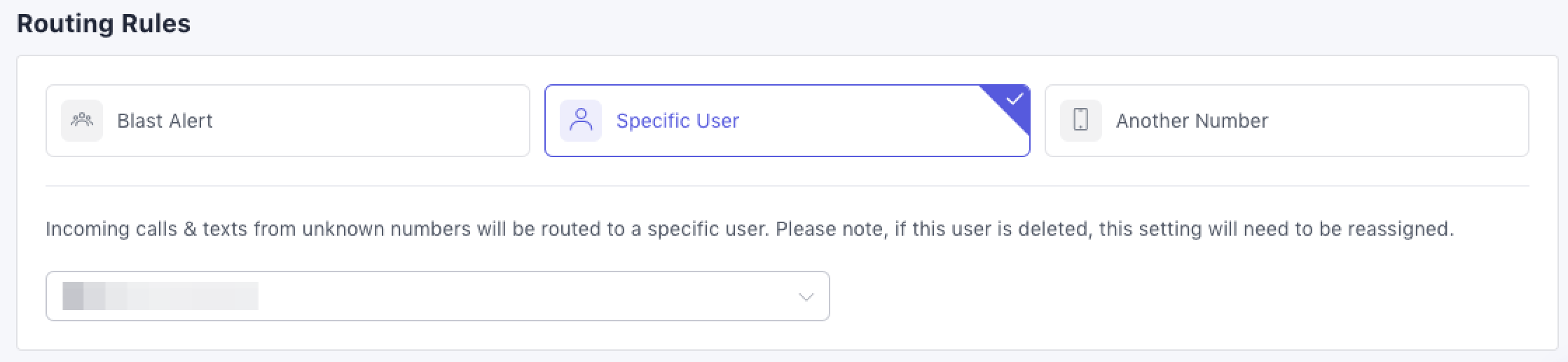The height and width of the screenshot is (362, 1568).
Task: Click the "Specific User" label text
Action: tap(678, 121)
